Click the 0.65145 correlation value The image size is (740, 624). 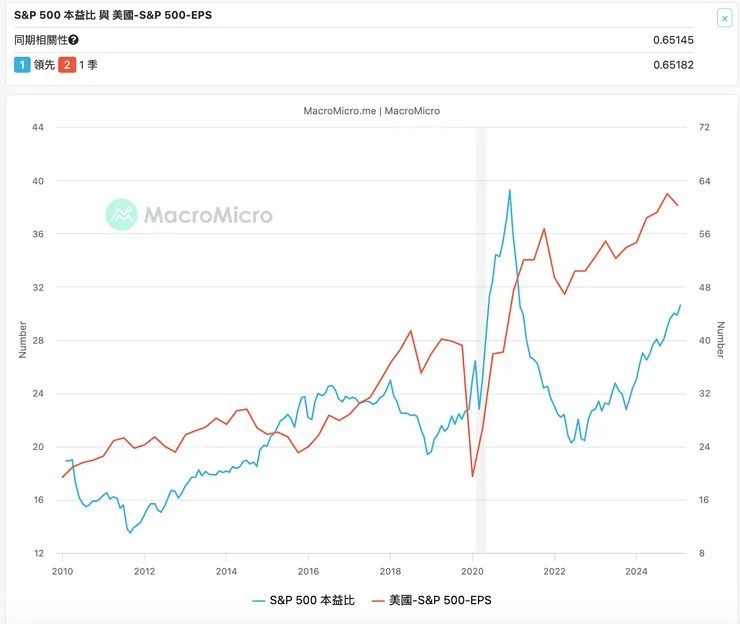coord(673,41)
